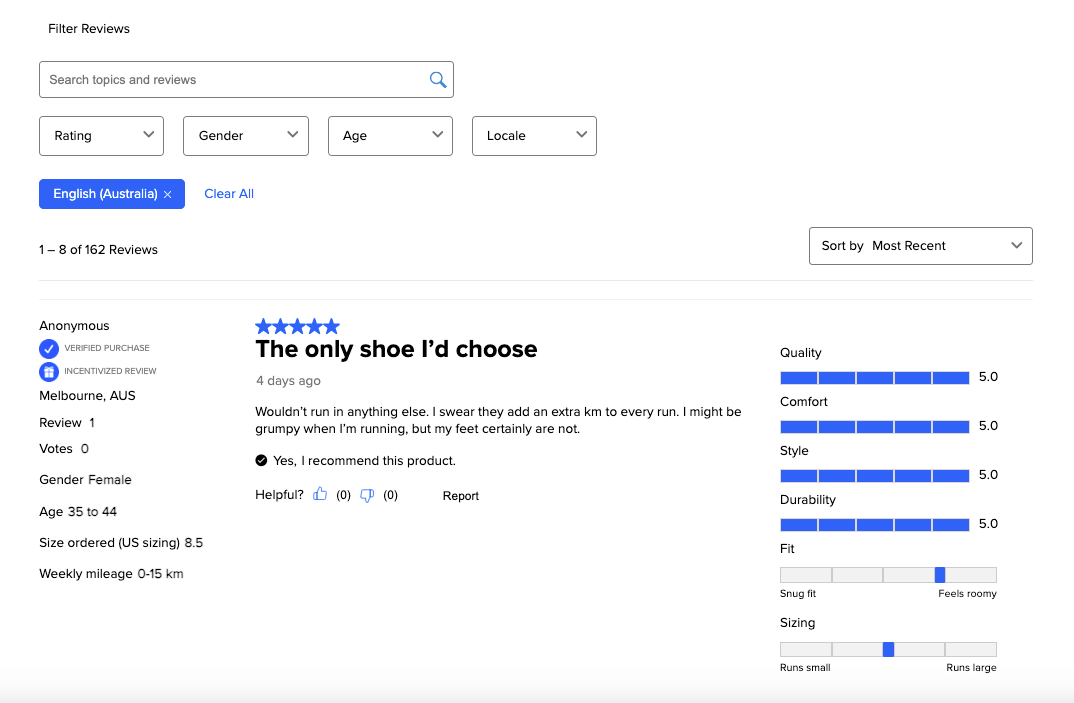Click the thumbs down unhelpful icon
Image resolution: width=1074 pixels, height=703 pixels.
(367, 494)
